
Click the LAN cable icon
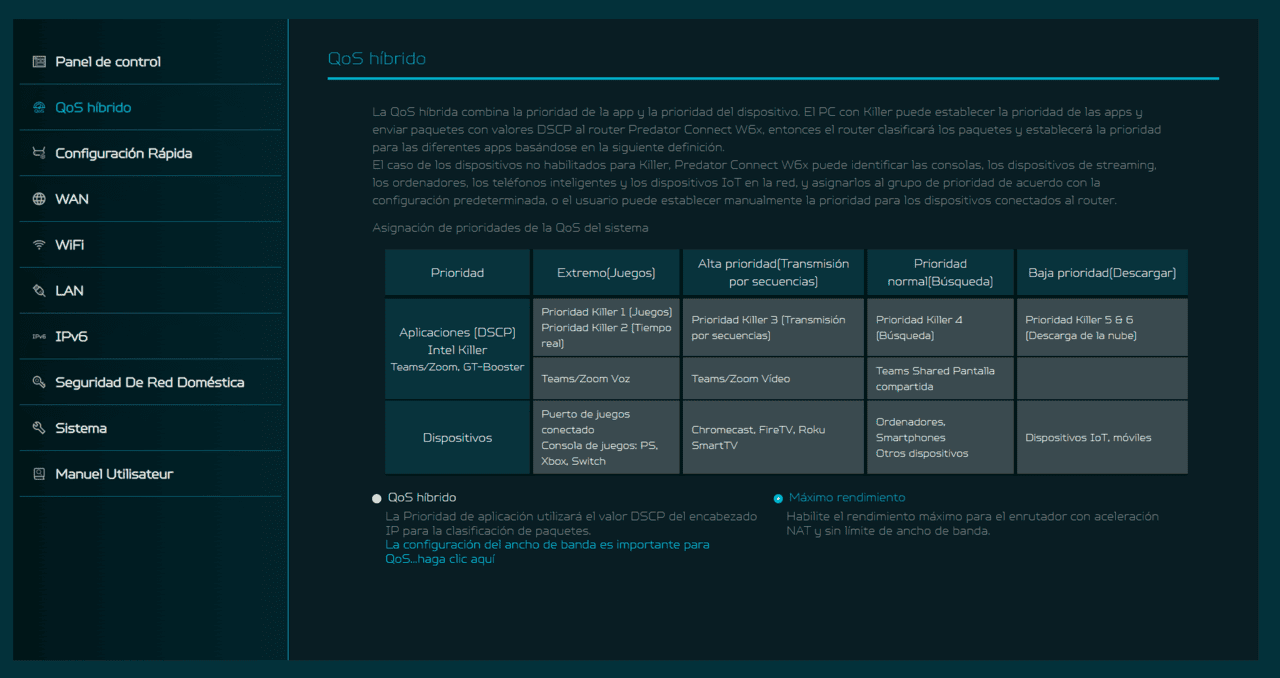(x=39, y=291)
